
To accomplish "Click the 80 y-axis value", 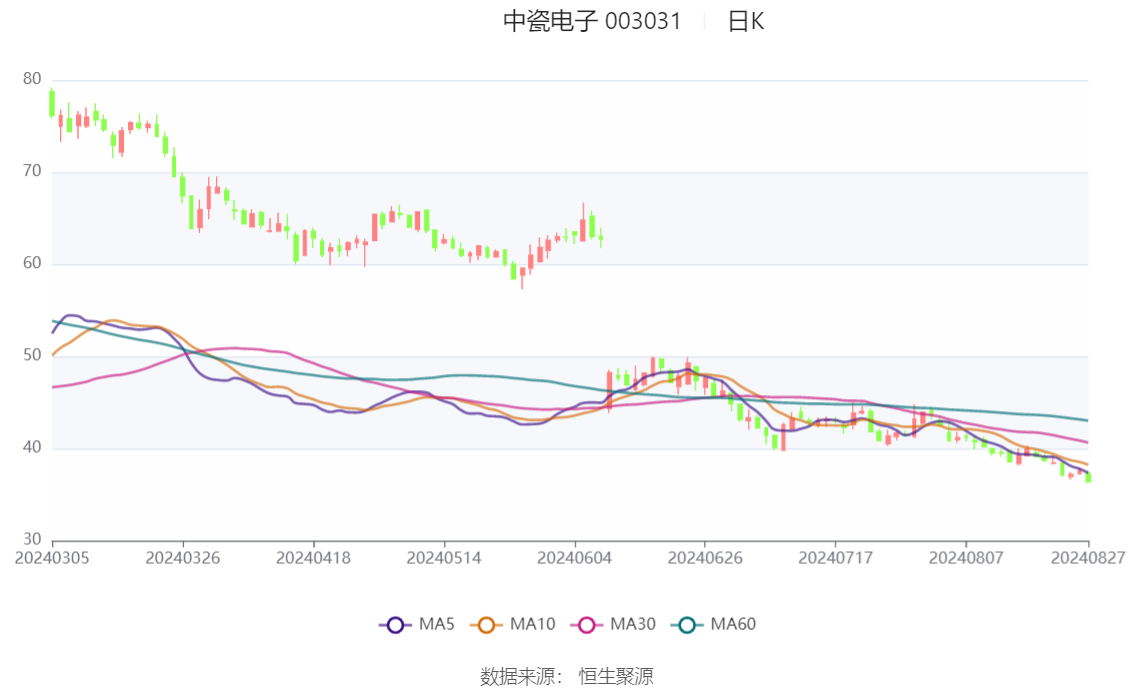I will pyautogui.click(x=32, y=79).
